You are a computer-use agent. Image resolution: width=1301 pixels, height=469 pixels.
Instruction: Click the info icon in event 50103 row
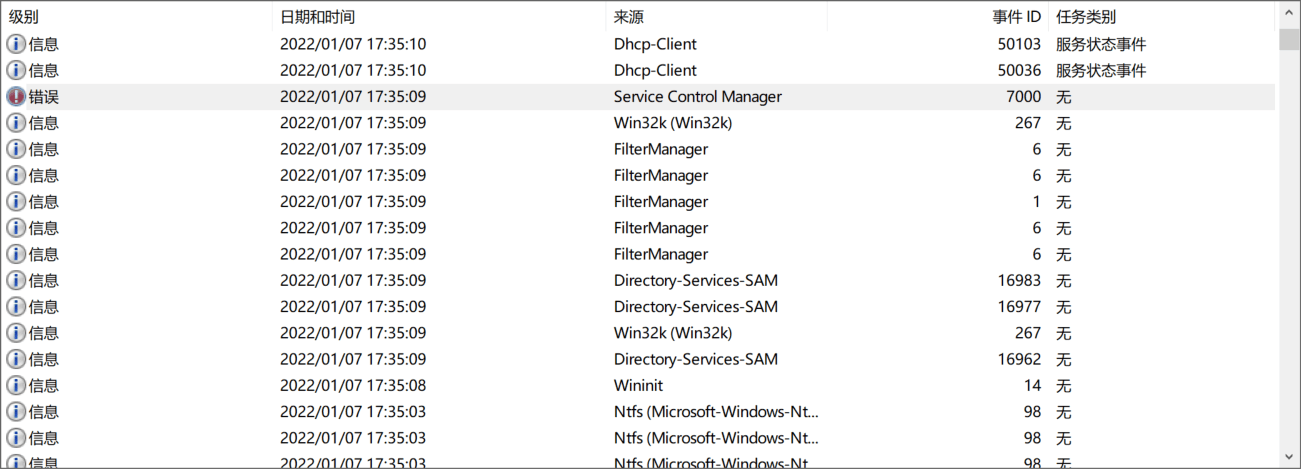(x=16, y=44)
